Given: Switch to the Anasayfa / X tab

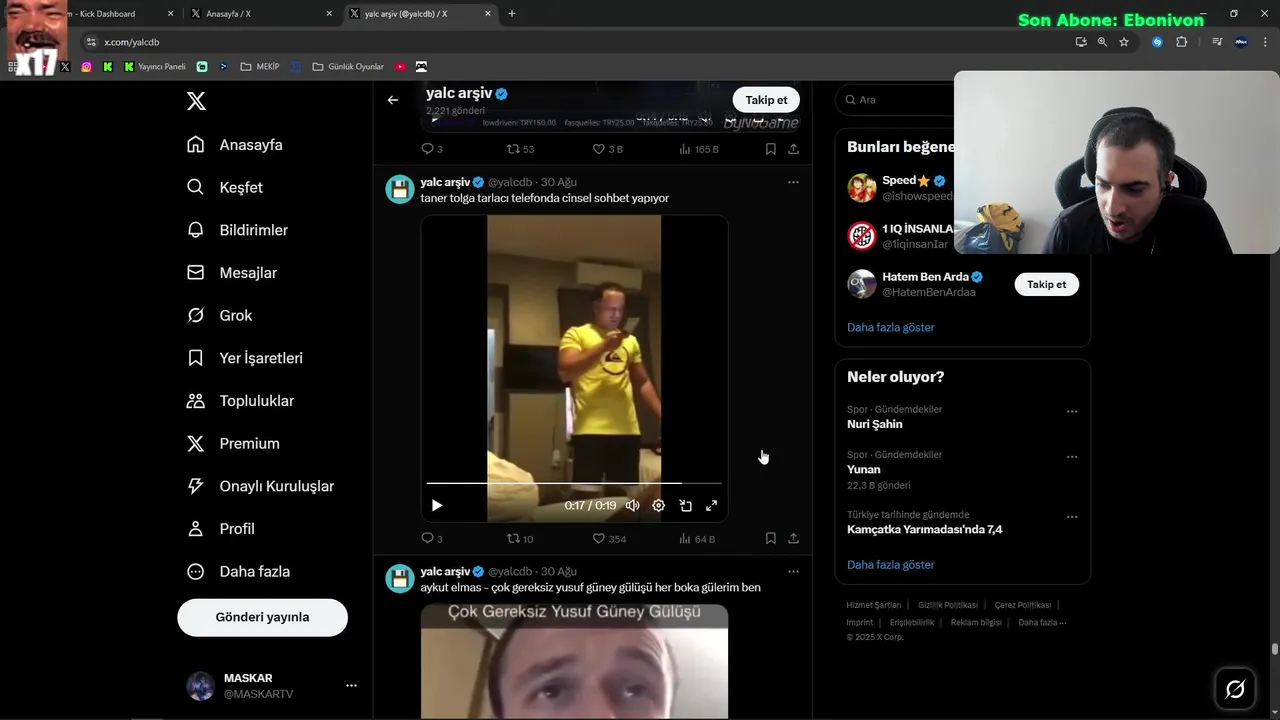Looking at the screenshot, I should 262,14.
